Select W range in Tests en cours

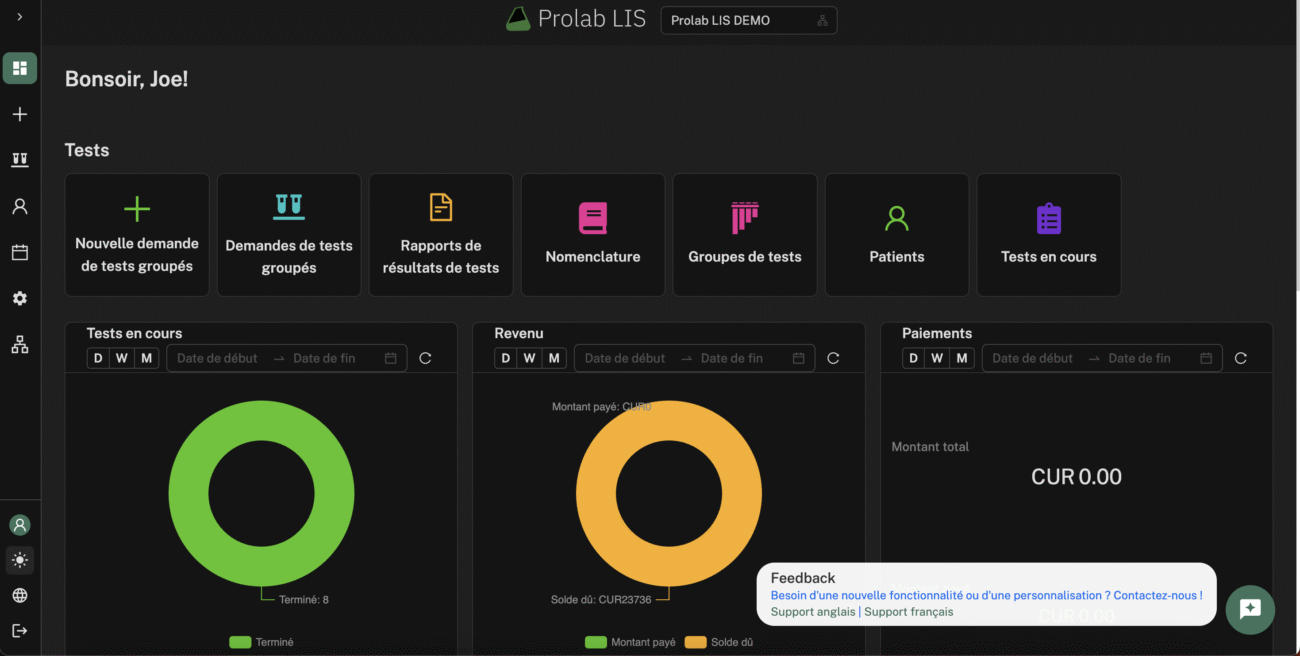[122, 358]
